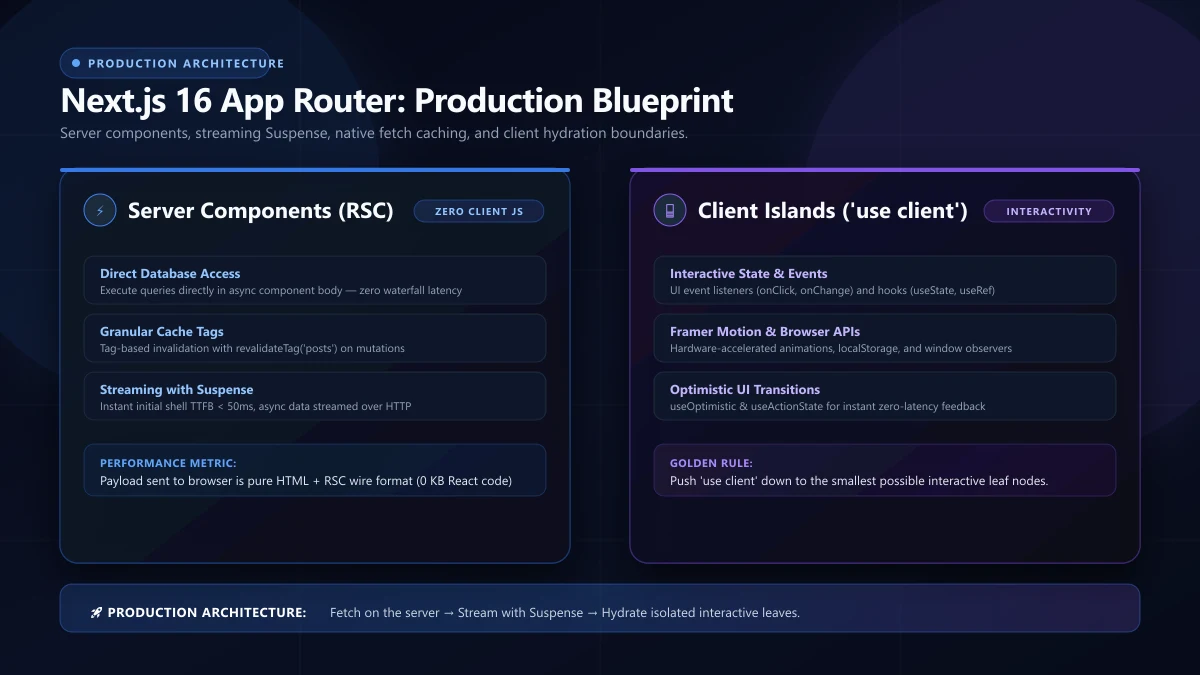Click the rocket icon in the footer bar
Screen dimensions: 1200x675
pyautogui.click(x=96, y=612)
